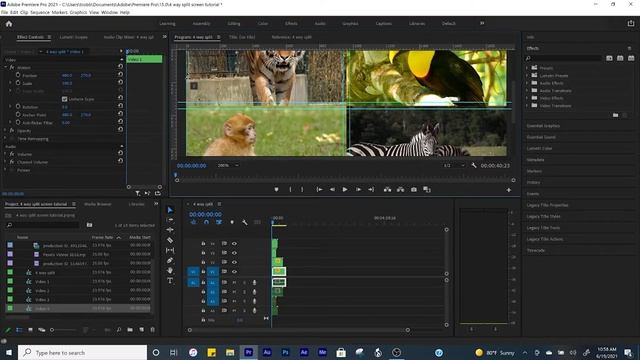This screenshot has width=640, height=360.
Task: Choose the Selection arrow tool
Action: click(x=170, y=210)
